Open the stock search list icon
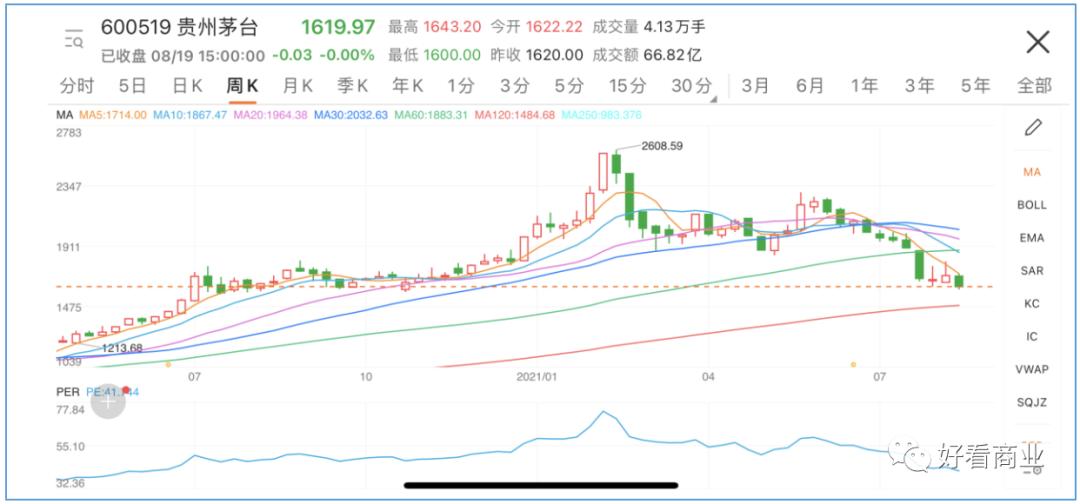This screenshot has width=1080, height=504. 74,39
